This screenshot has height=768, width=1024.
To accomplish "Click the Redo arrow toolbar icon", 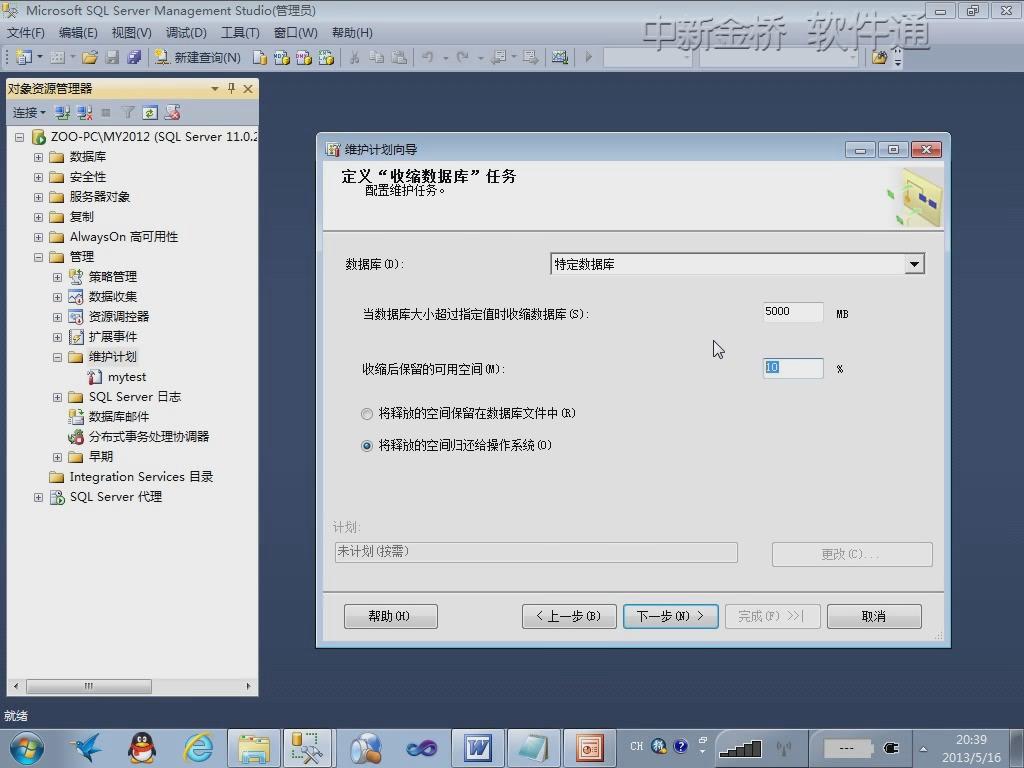I will [x=462, y=57].
